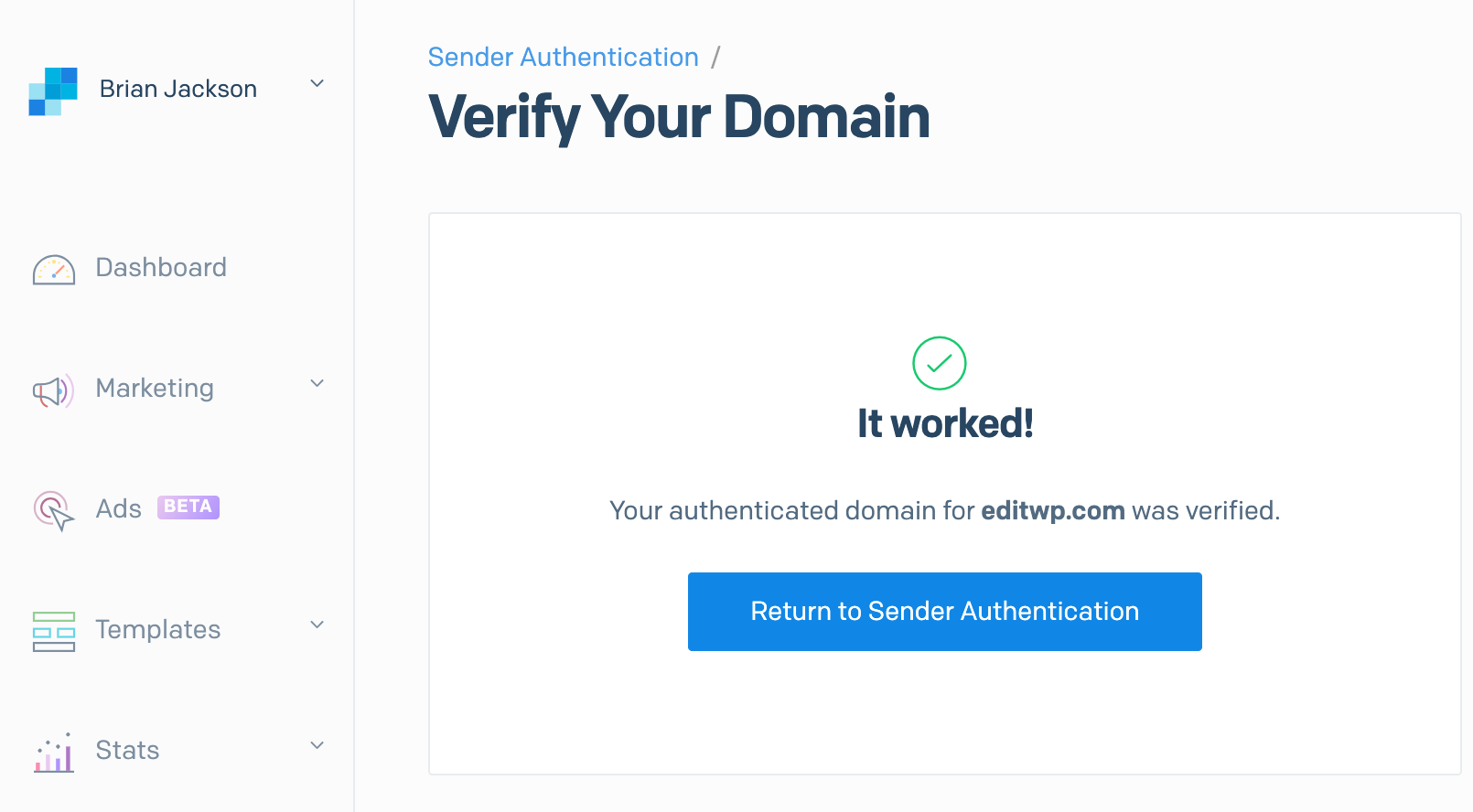The width and height of the screenshot is (1473, 812).
Task: Click the green verification checkmark icon
Action: coord(939,362)
